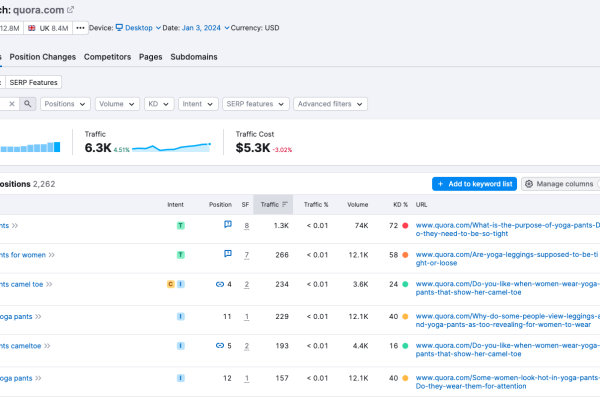This screenshot has height=400, width=600.
Task: Open the Are-yoga-leggings-supposed-to-be-tight URL
Action: pyautogui.click(x=507, y=259)
